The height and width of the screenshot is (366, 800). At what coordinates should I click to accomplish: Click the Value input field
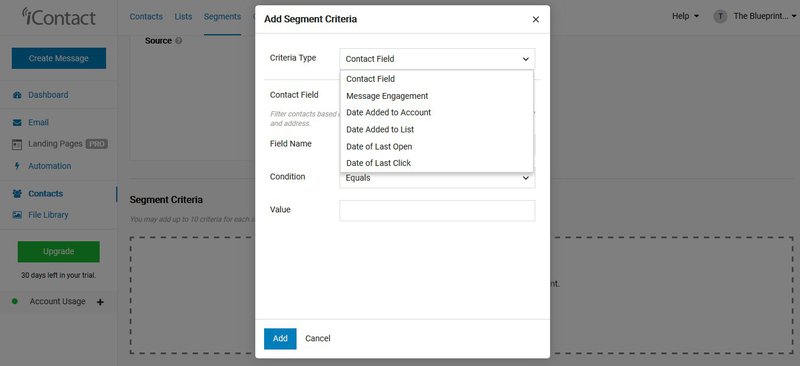437,210
